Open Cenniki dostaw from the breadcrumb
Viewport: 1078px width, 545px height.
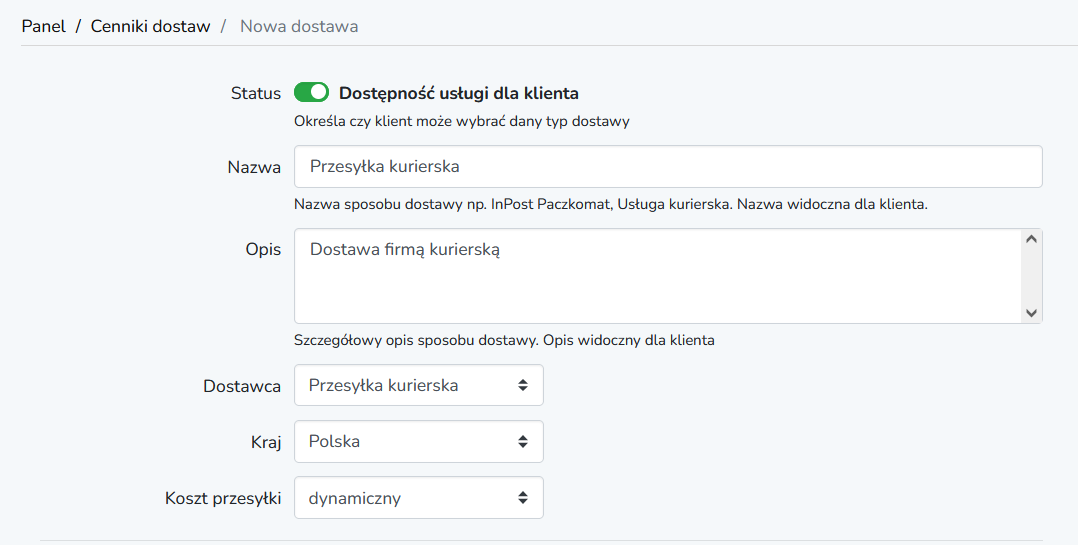click(151, 26)
